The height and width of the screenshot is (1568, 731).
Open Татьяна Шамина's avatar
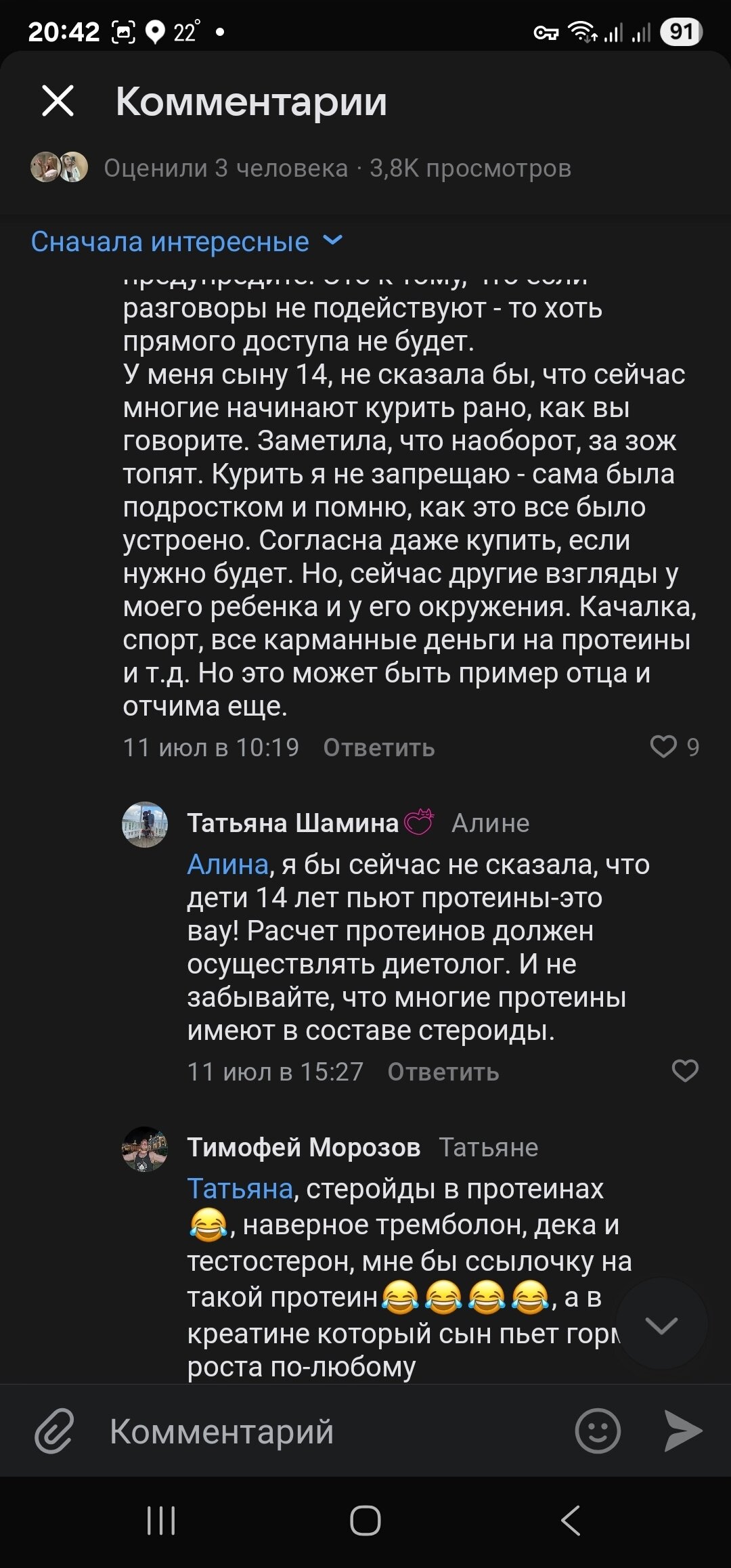coord(144,824)
